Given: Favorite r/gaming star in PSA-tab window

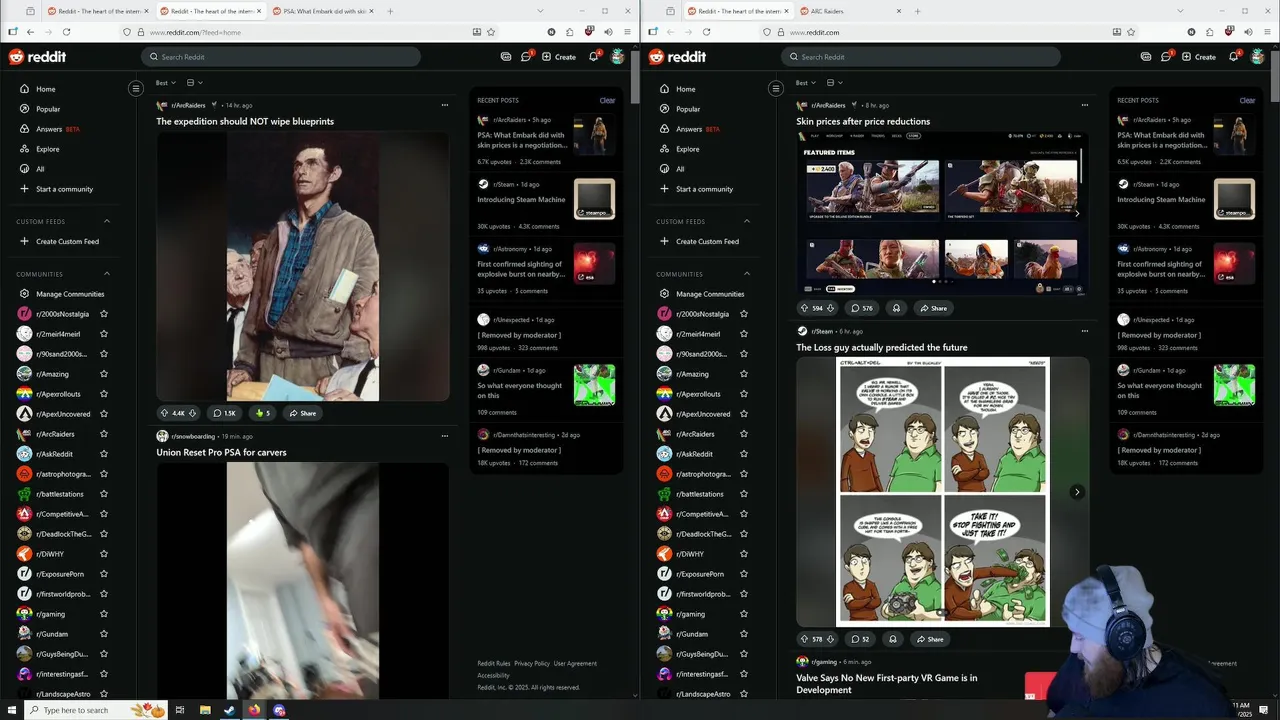Looking at the screenshot, I should pyautogui.click(x=104, y=614).
